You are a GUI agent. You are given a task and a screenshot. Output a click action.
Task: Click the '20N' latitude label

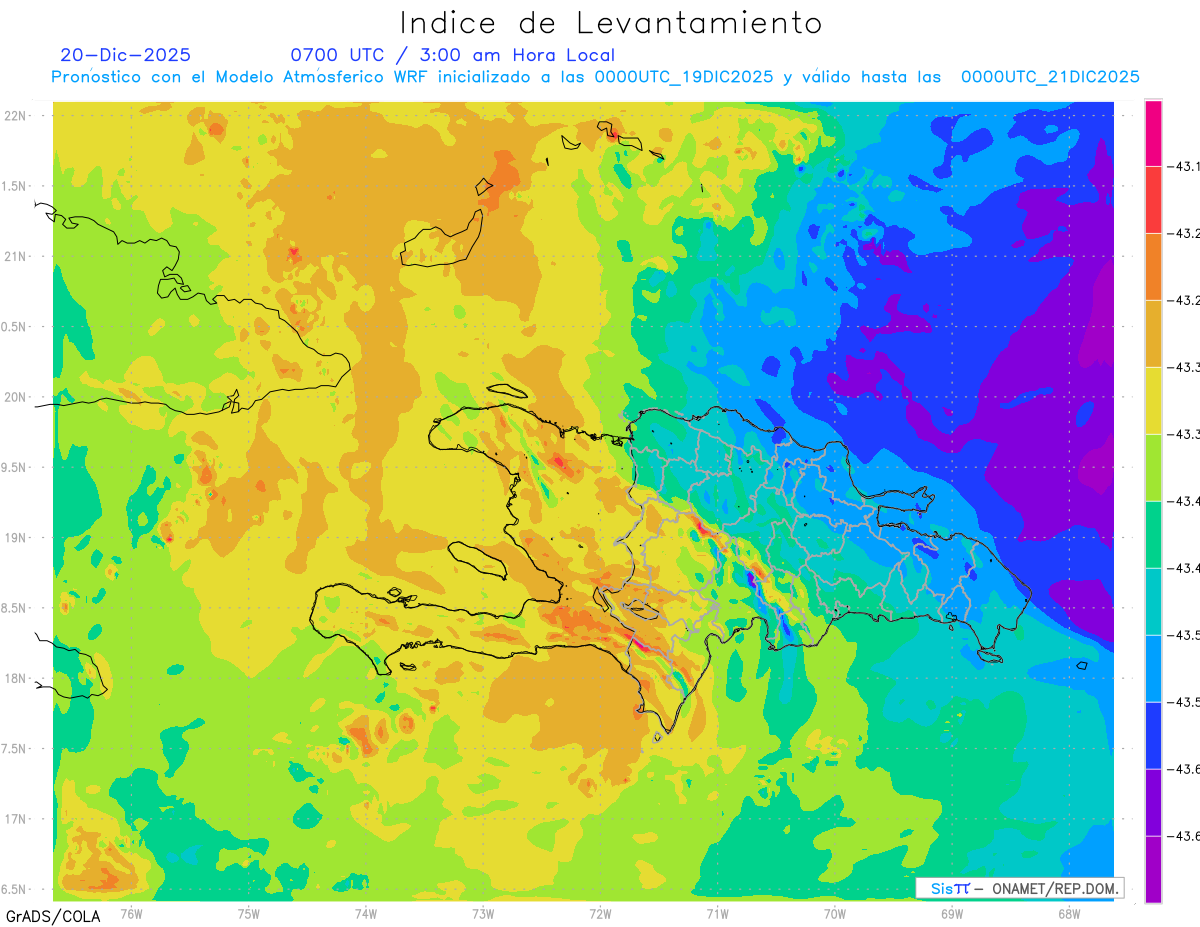[x=17, y=397]
